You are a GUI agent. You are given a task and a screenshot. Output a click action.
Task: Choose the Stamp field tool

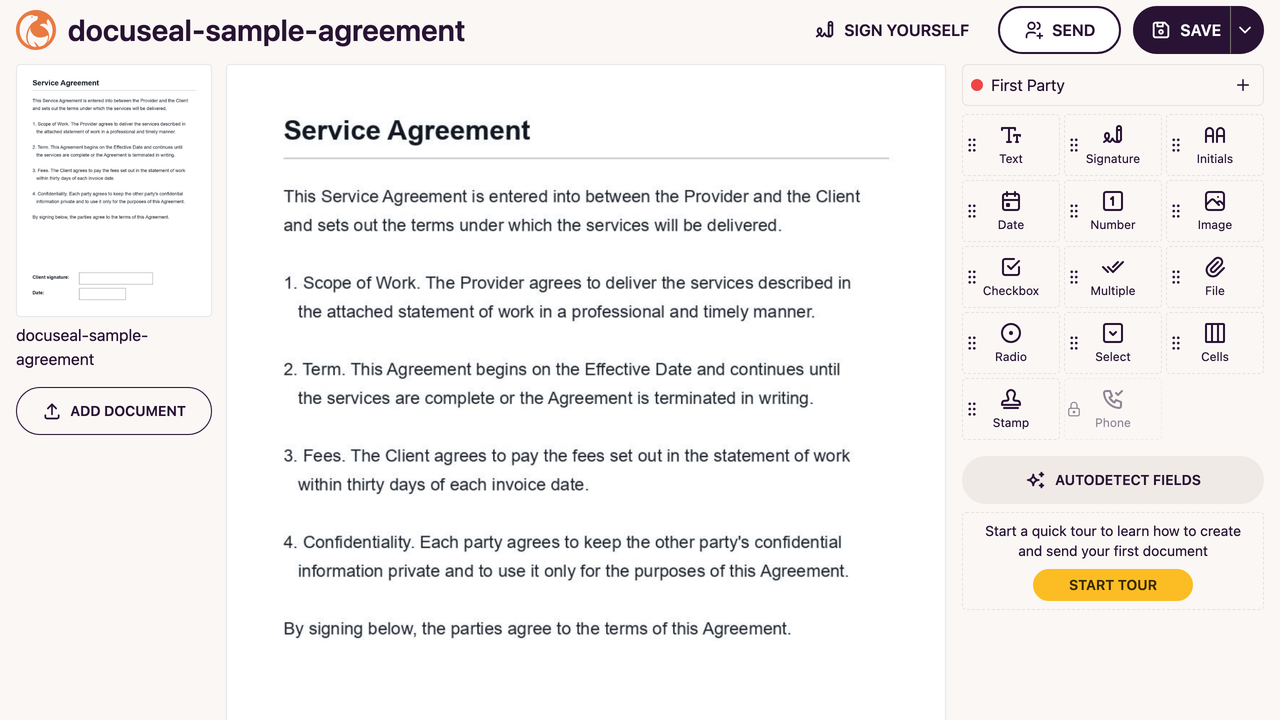click(1011, 409)
